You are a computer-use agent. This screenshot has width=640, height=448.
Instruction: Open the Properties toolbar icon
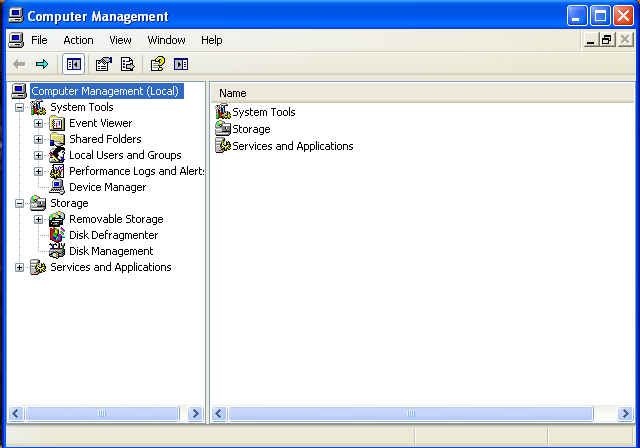tap(103, 64)
